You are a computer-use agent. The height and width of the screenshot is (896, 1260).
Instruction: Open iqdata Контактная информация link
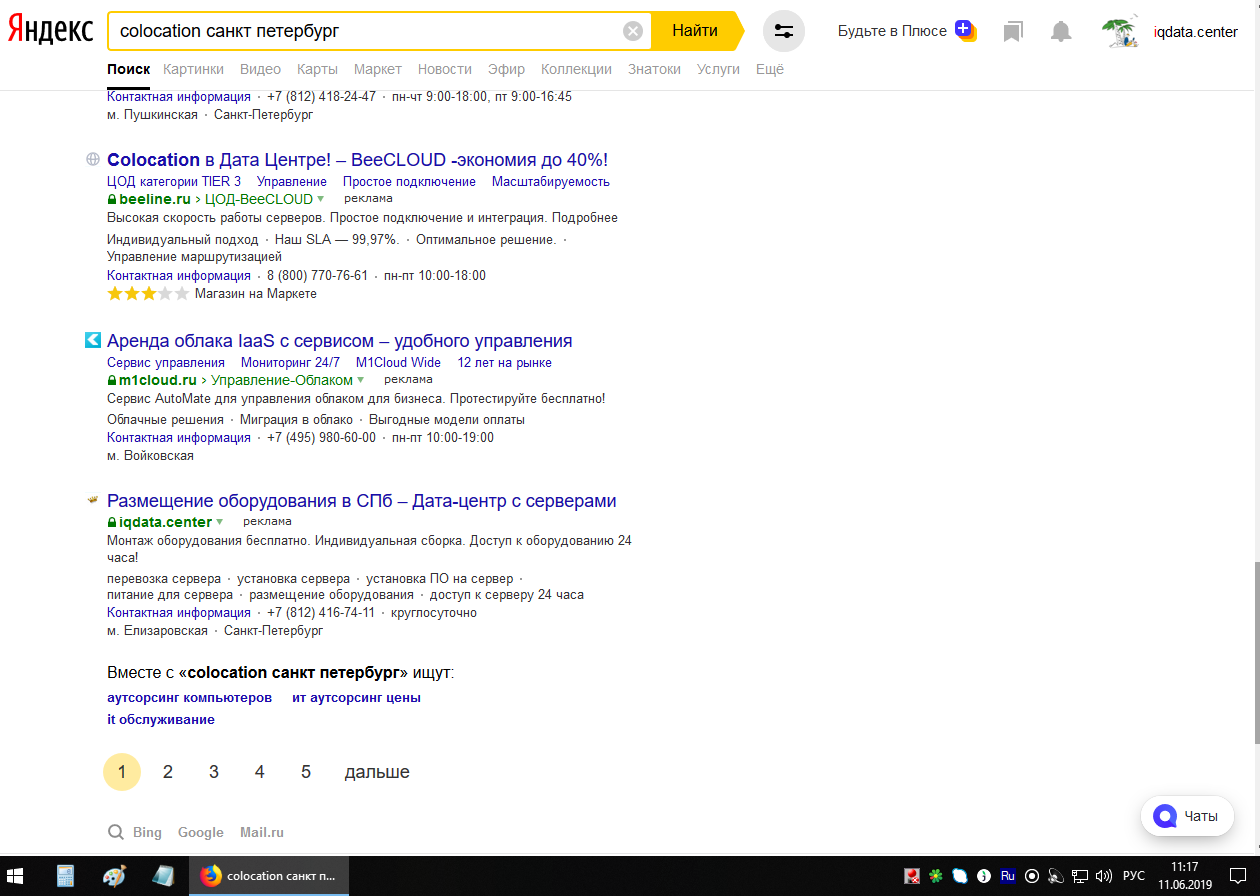click(x=179, y=612)
